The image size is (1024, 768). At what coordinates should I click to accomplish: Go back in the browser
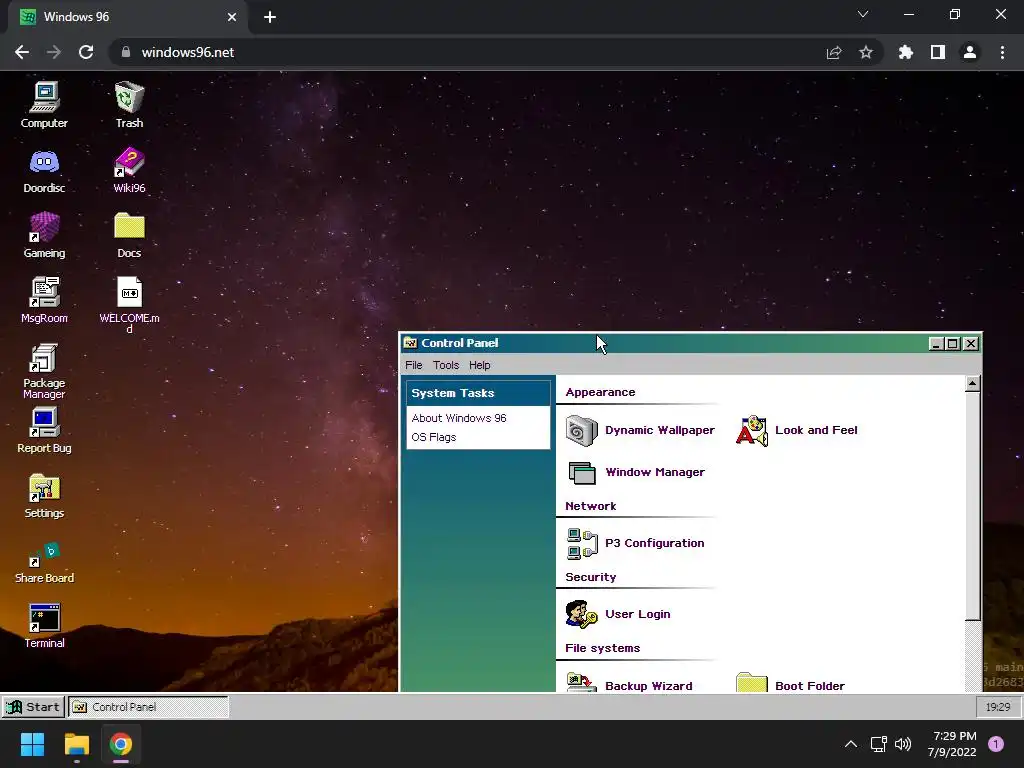click(x=22, y=52)
